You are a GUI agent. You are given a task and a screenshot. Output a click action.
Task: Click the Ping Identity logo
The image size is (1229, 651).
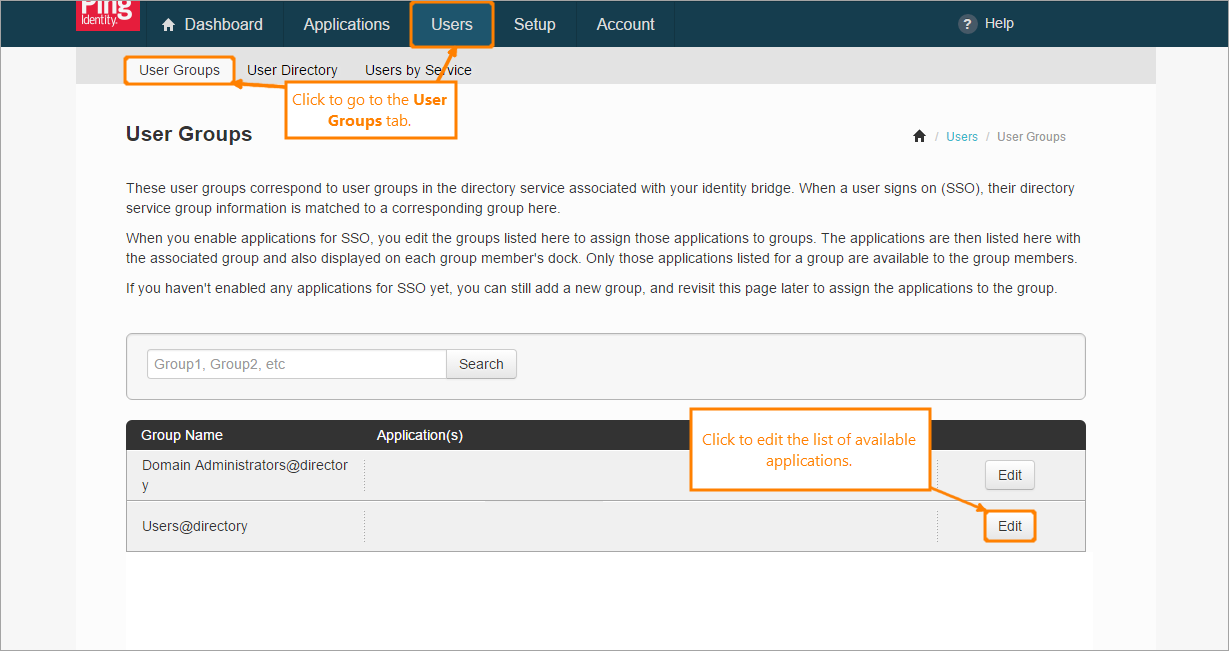click(x=107, y=15)
